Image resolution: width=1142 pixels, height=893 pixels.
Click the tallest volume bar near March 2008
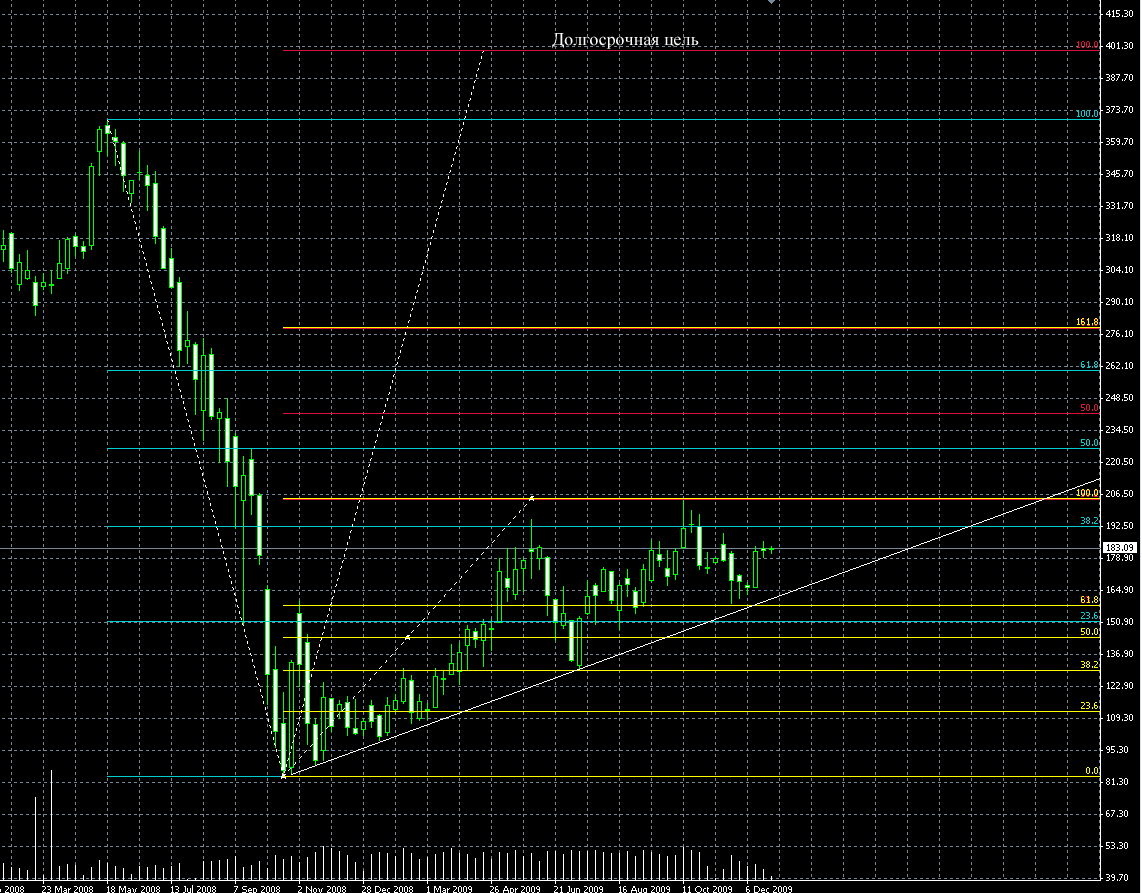(51, 825)
